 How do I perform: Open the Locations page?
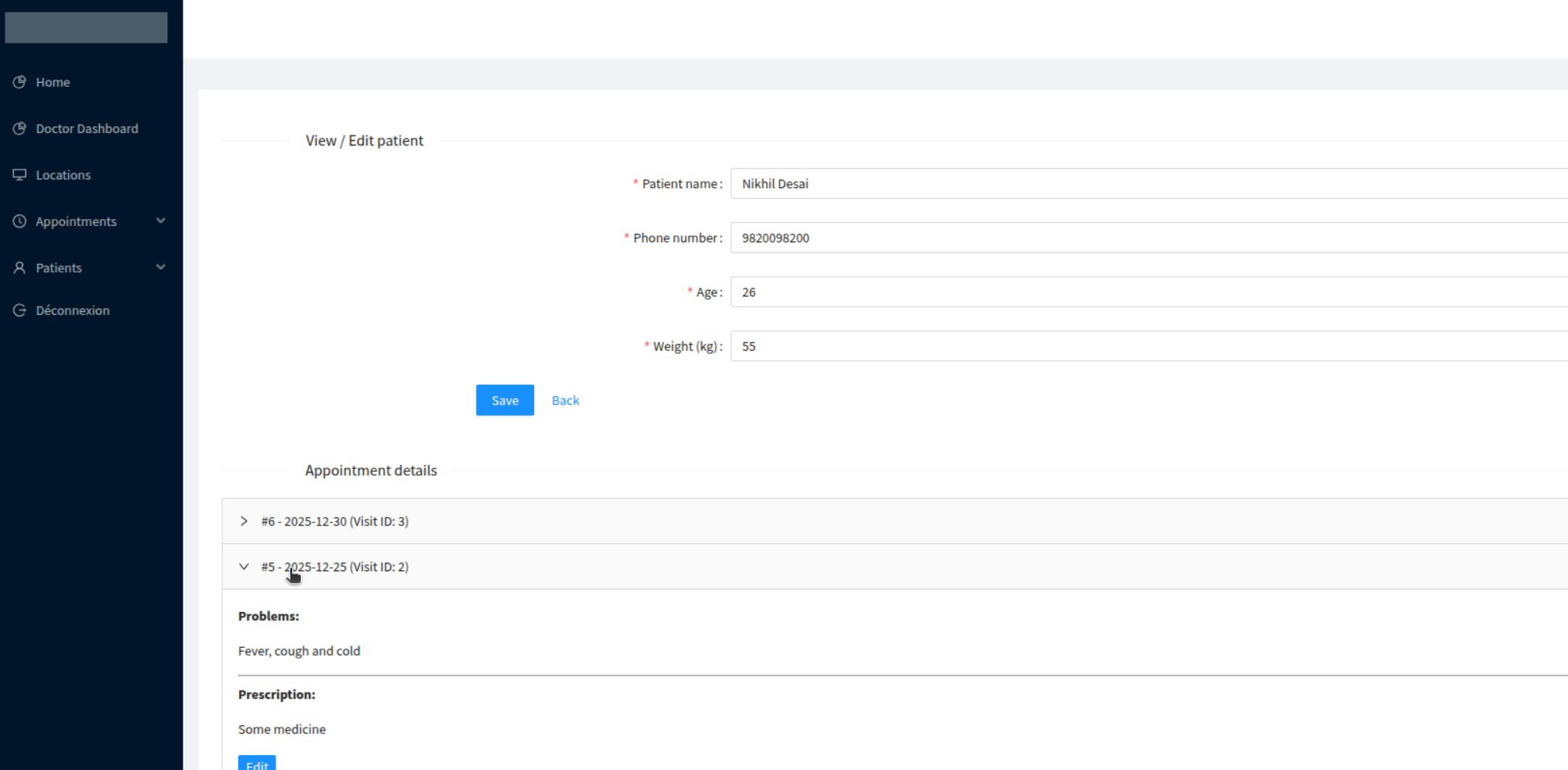[63, 175]
